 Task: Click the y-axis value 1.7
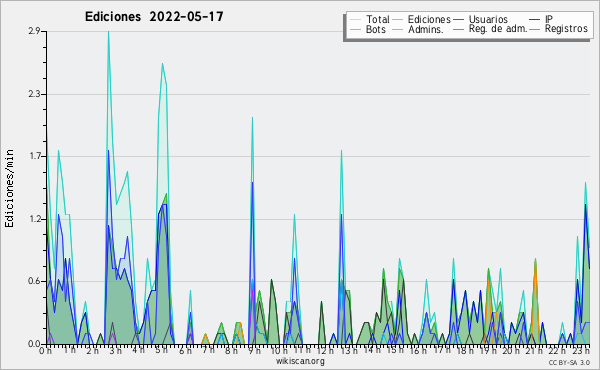click(x=34, y=156)
